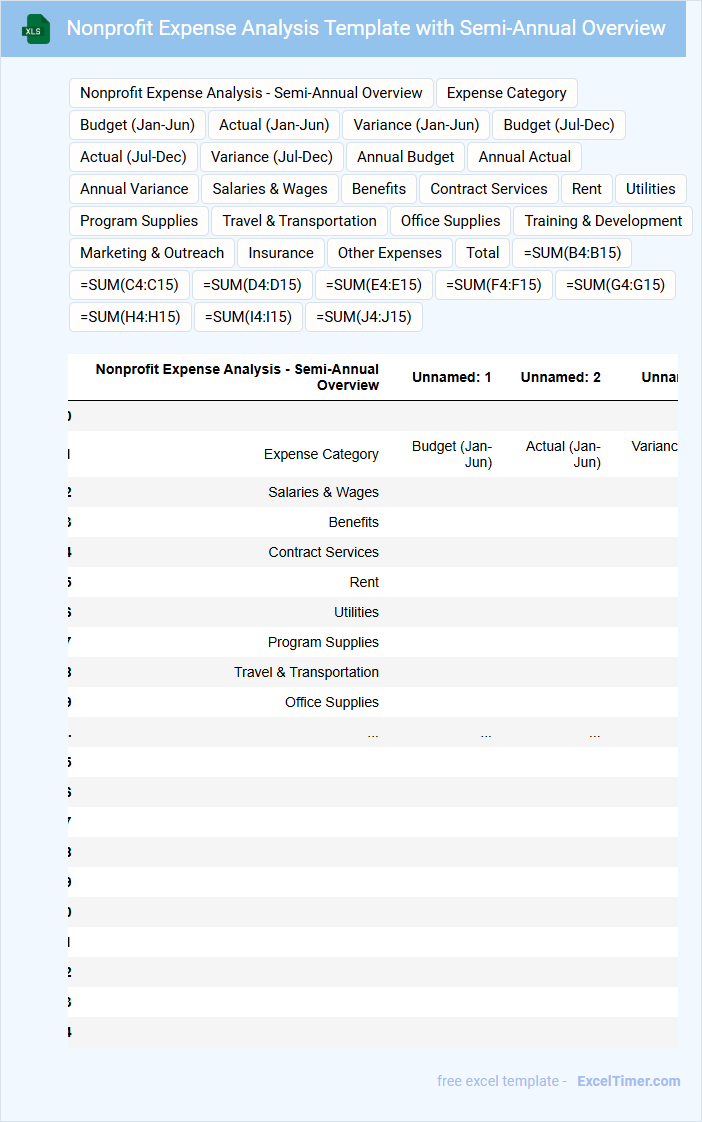This screenshot has height=1122, width=702.
Task: Select the 'Travel & Transportation' table row
Action: tap(373, 673)
